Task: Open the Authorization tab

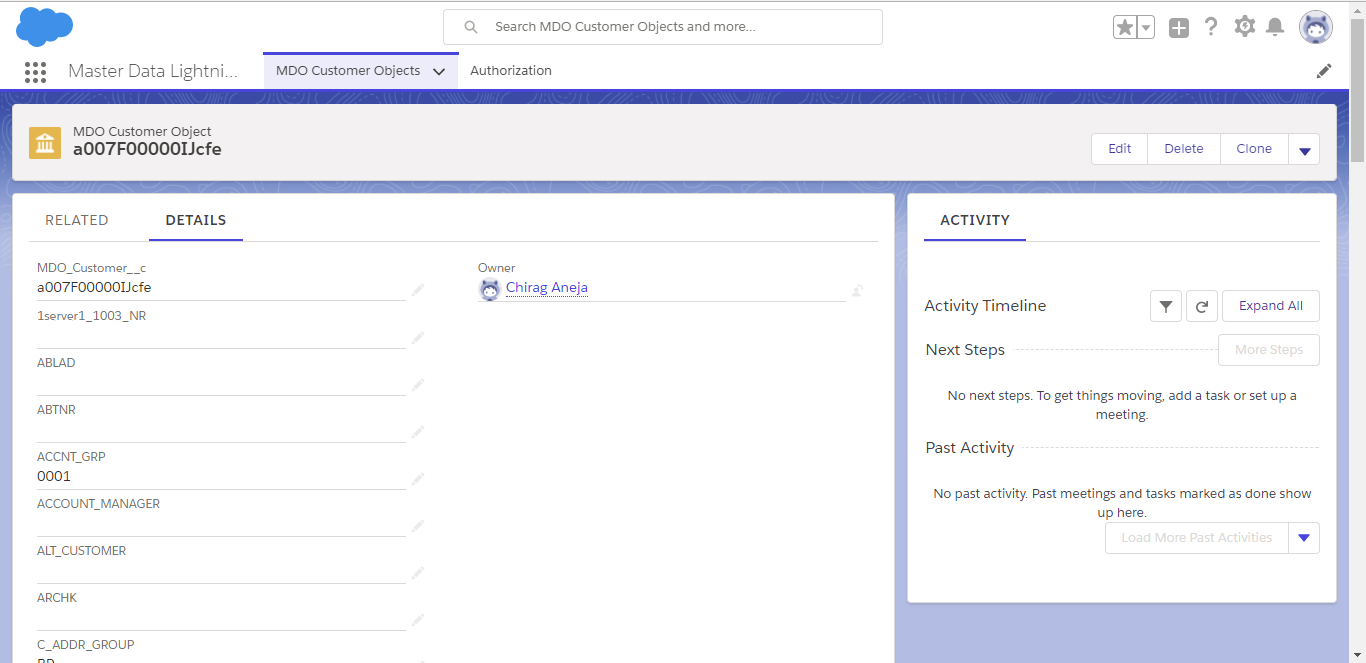Action: [x=511, y=70]
